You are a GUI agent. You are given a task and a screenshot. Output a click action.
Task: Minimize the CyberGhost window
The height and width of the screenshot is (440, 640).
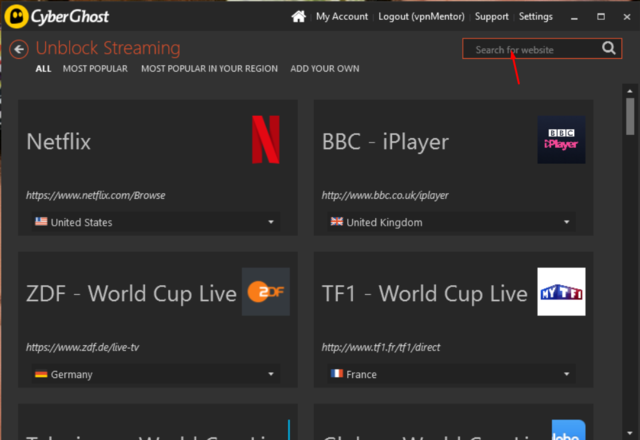574,17
